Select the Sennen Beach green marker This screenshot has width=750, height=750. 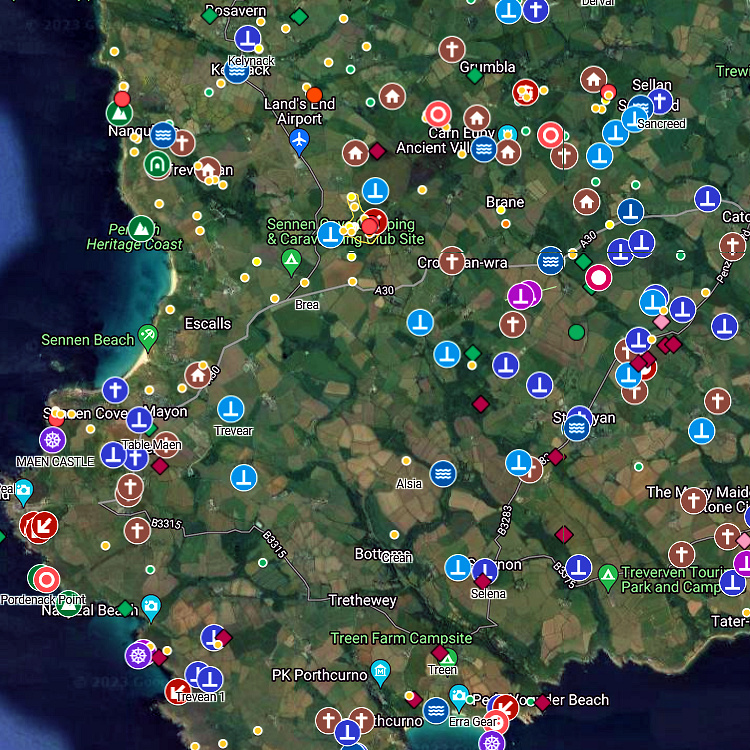148,337
